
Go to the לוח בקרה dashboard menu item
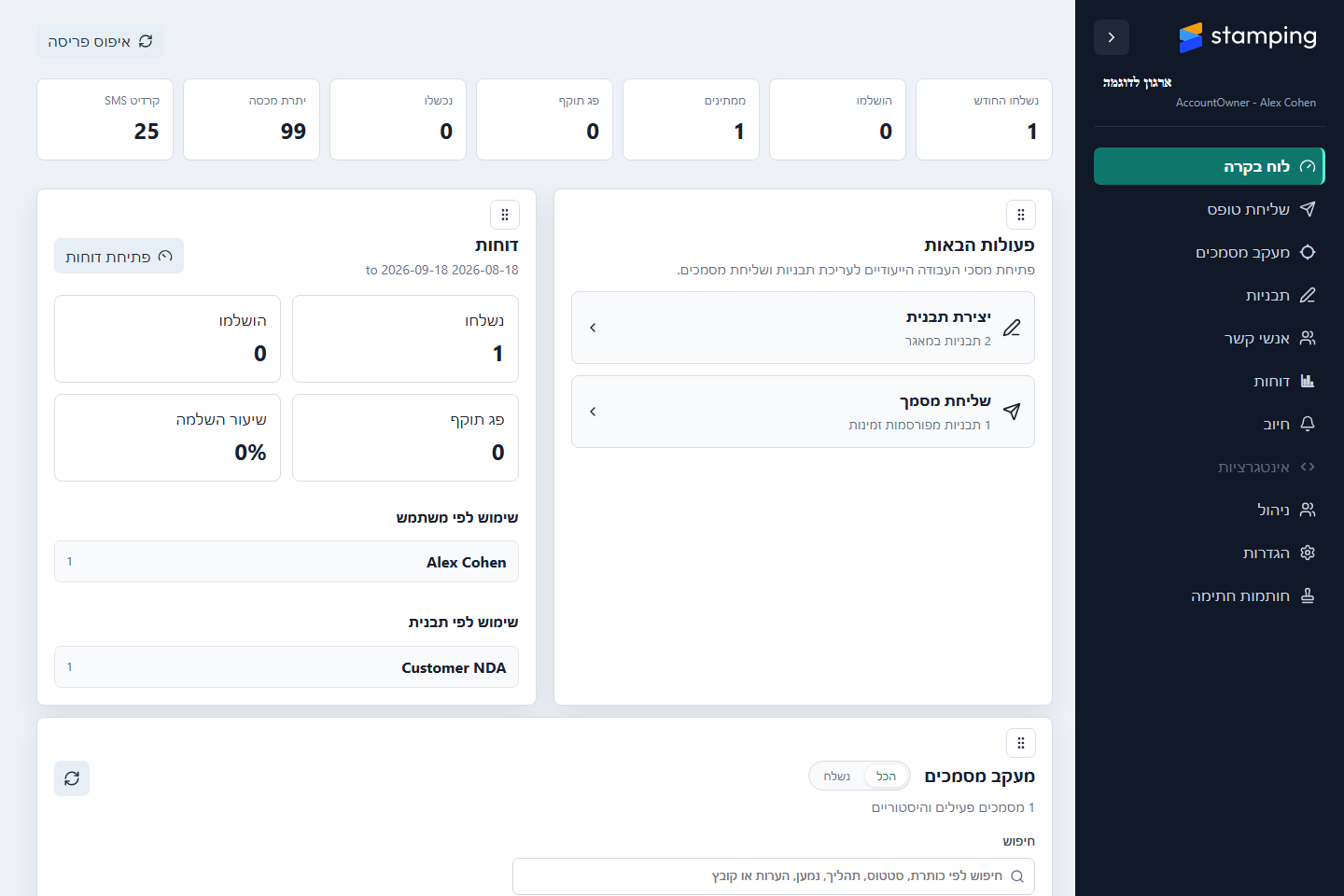coord(1209,166)
